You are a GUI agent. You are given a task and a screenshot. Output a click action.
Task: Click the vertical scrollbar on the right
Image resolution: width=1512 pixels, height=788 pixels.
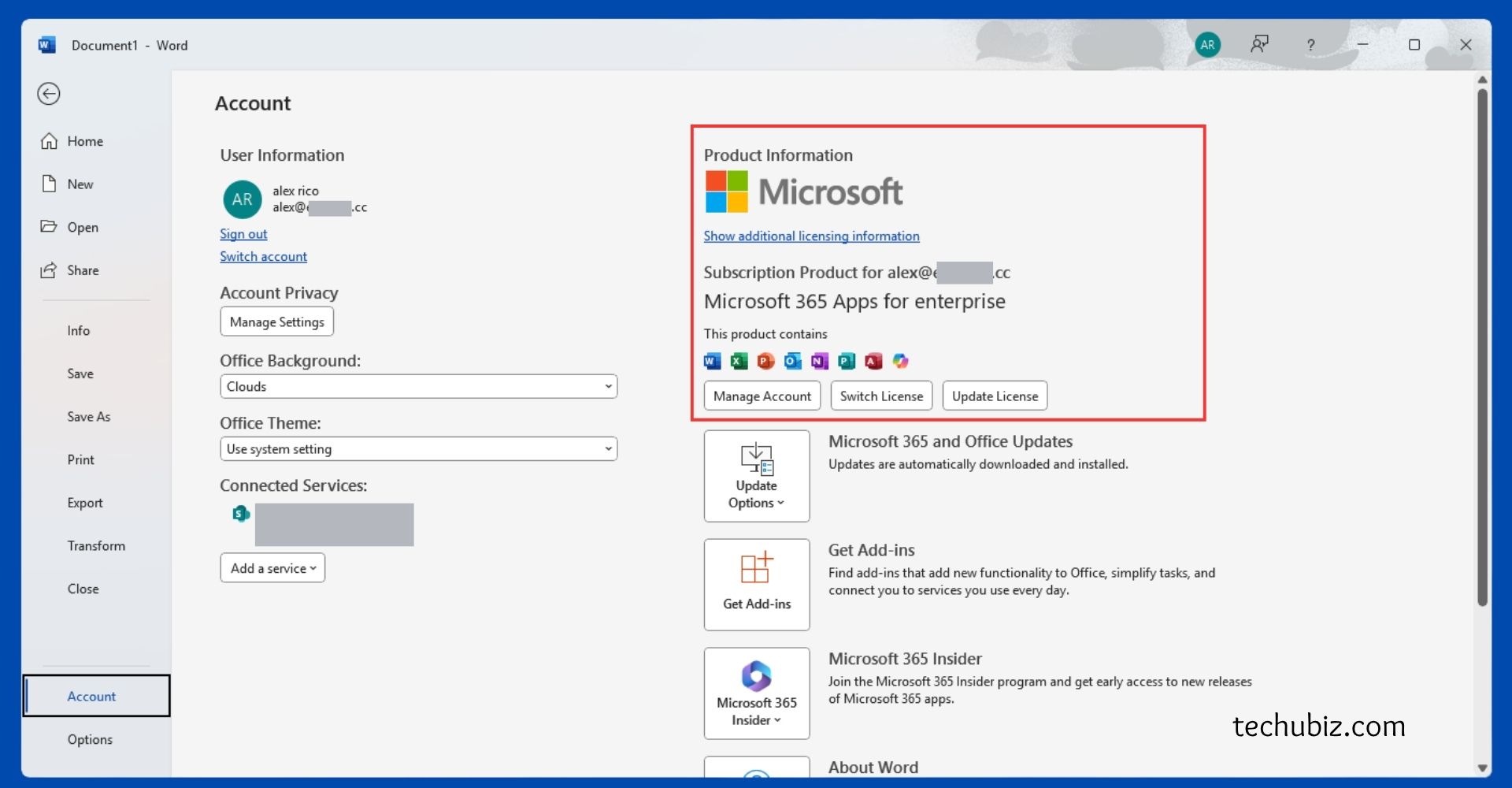point(1482,347)
